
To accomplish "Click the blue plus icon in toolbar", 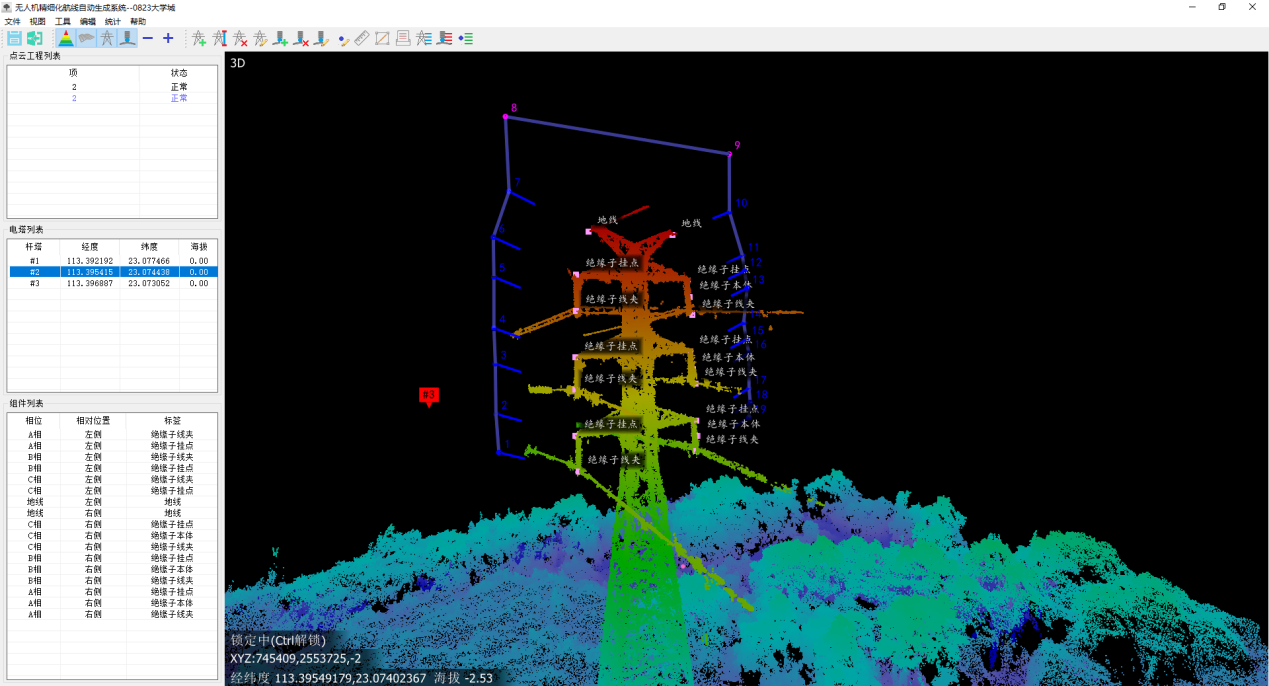I will [x=168, y=38].
